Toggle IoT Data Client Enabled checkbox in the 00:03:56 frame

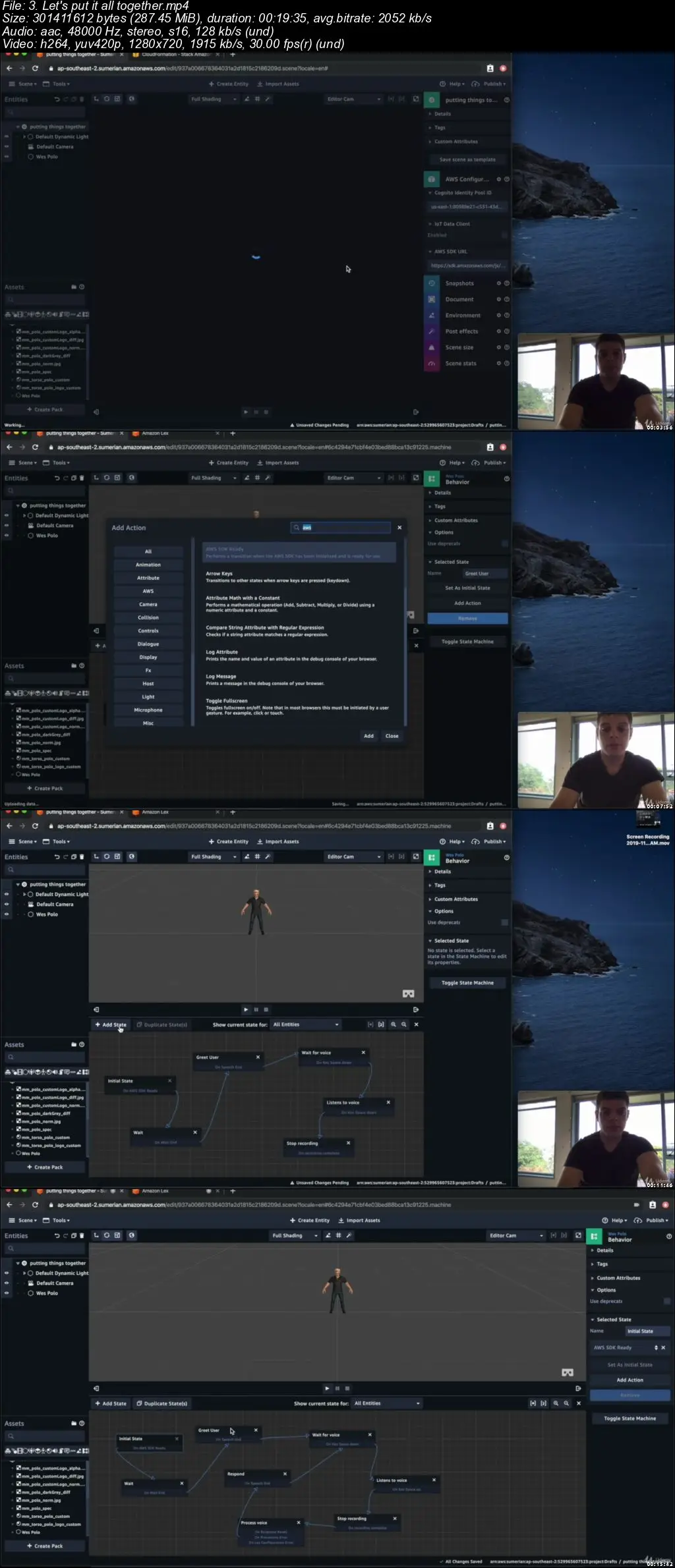tap(505, 235)
